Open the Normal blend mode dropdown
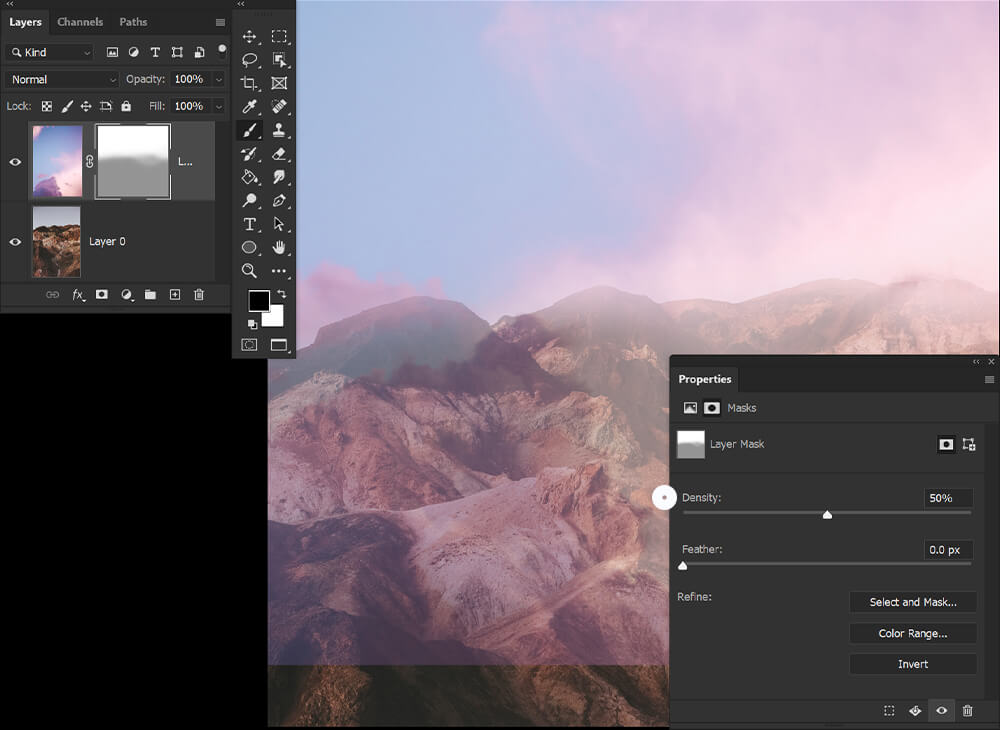 [x=62, y=79]
